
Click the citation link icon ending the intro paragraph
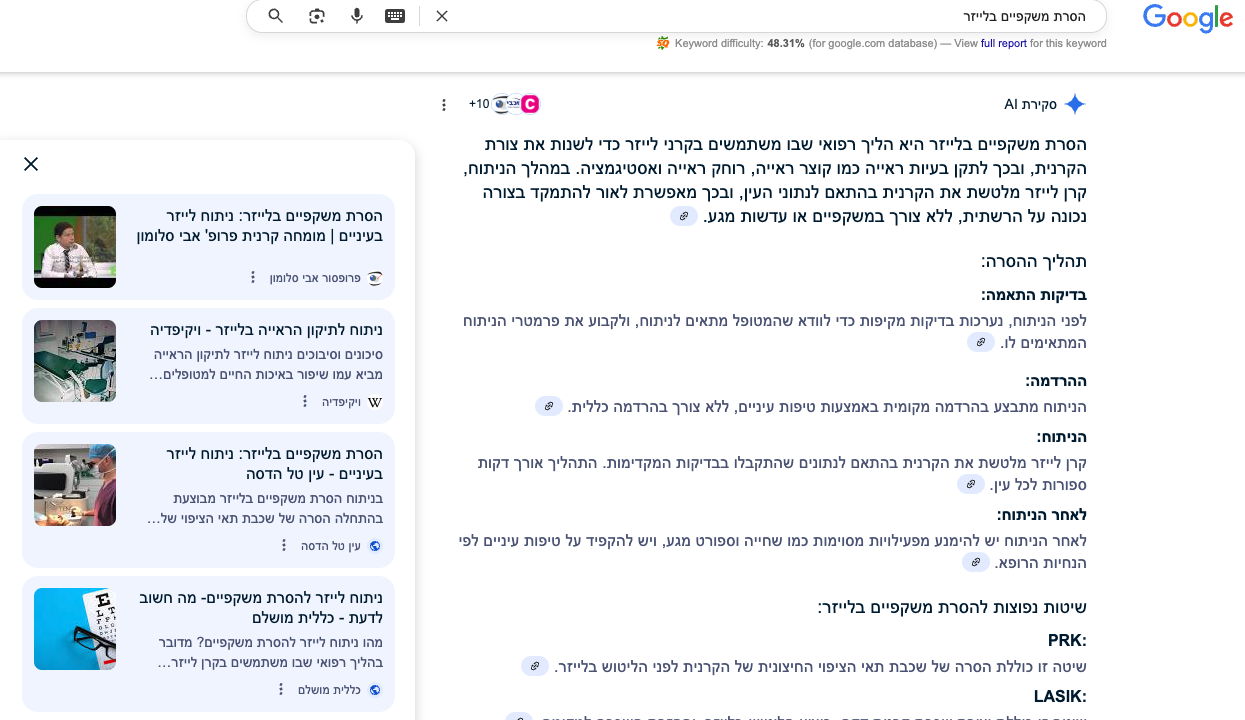click(x=684, y=217)
